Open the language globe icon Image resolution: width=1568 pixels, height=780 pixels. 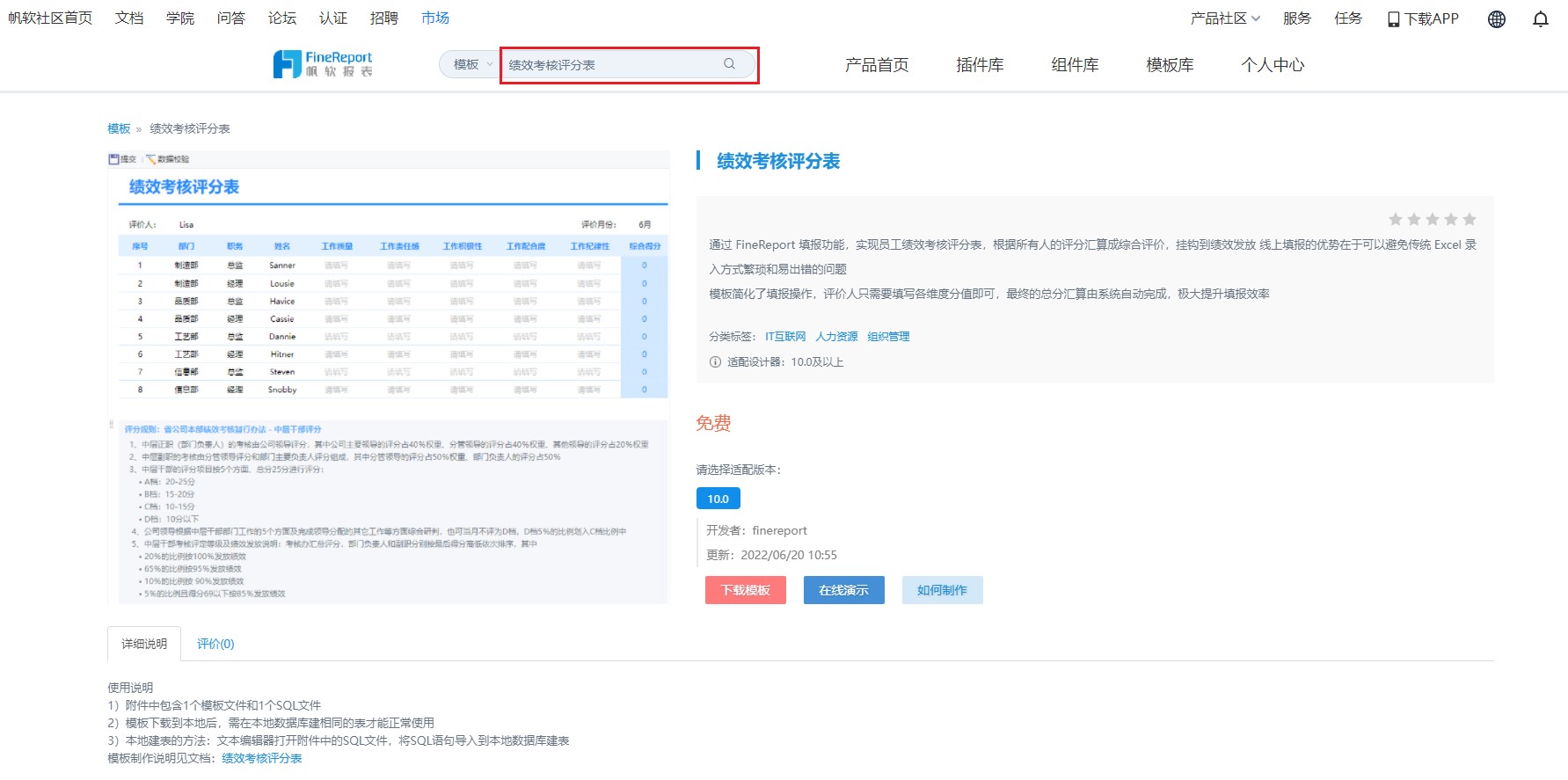(1497, 18)
